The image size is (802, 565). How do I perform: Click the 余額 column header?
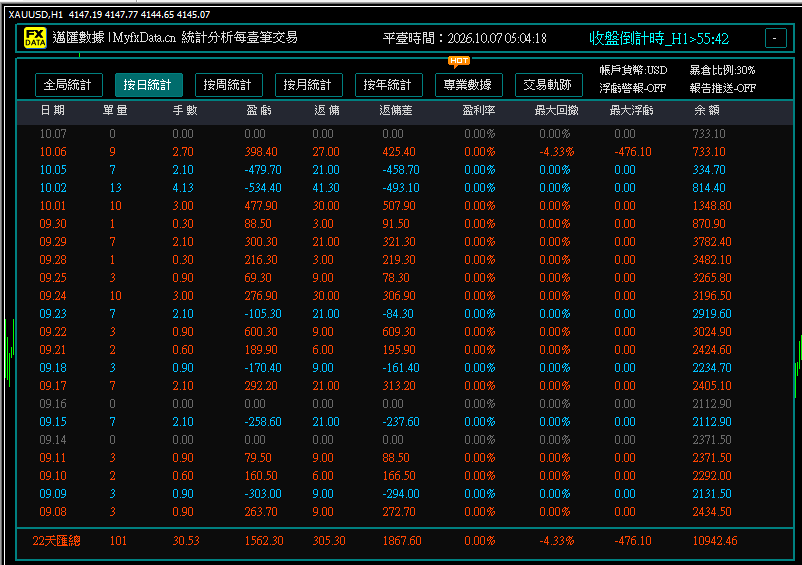707,110
